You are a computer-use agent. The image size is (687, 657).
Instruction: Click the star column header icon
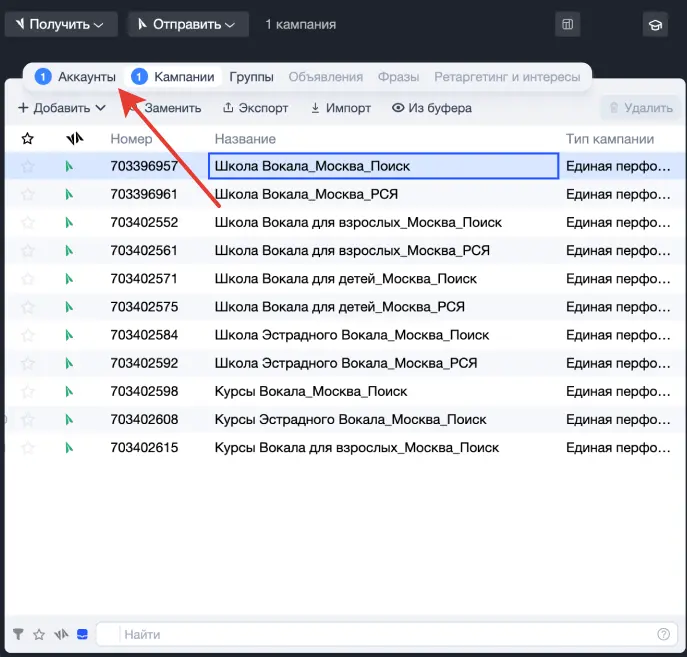tap(28, 139)
